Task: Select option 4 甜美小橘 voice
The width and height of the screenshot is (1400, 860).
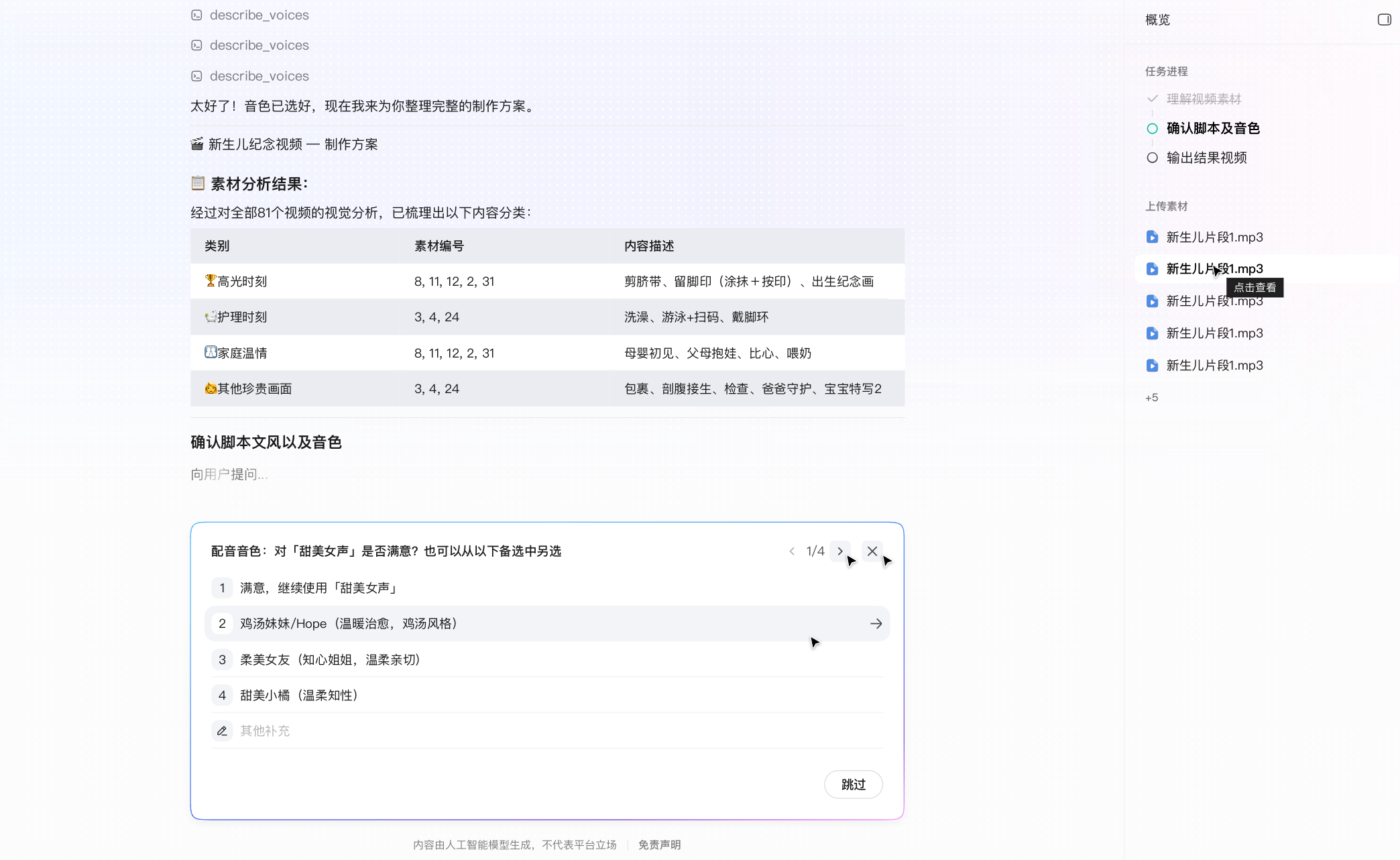Action: 546,695
